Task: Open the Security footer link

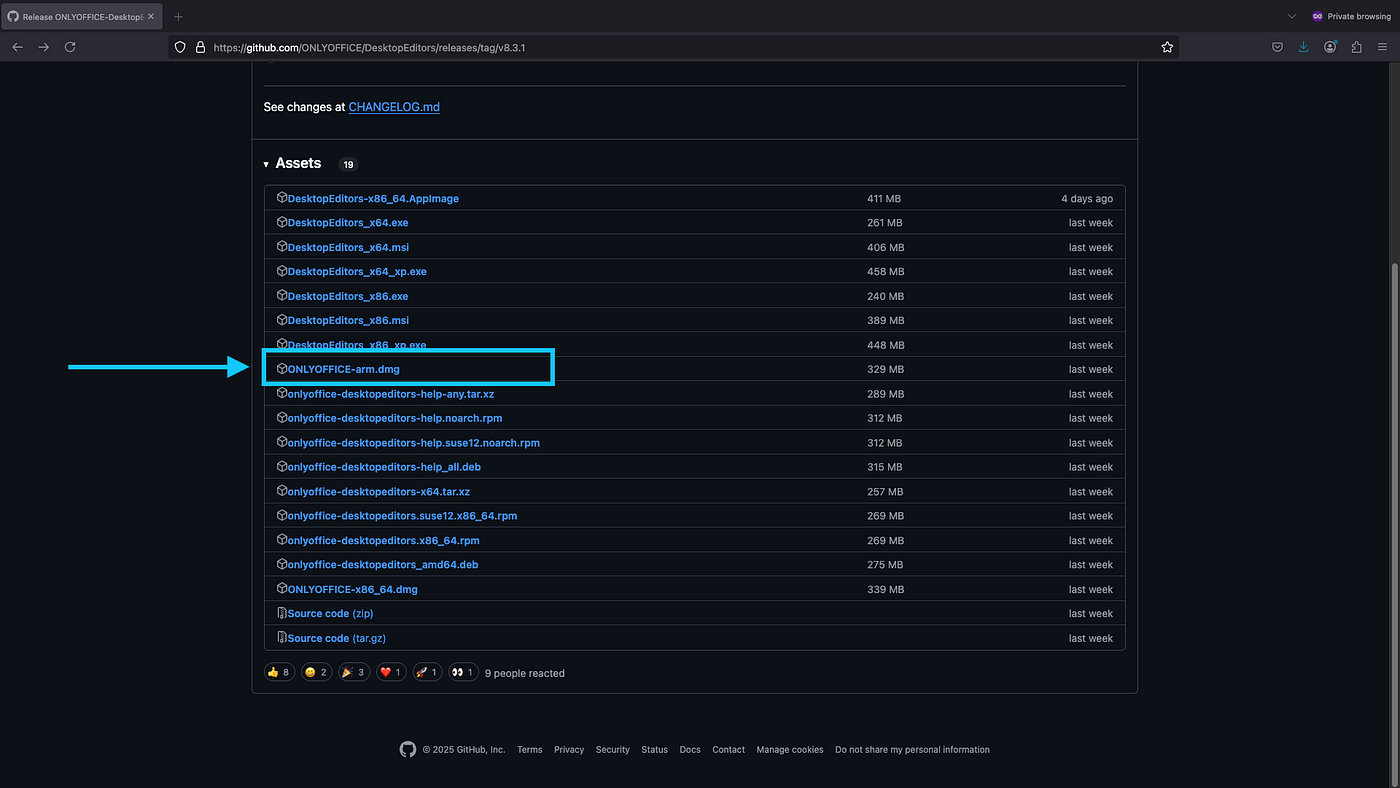Action: (x=613, y=750)
